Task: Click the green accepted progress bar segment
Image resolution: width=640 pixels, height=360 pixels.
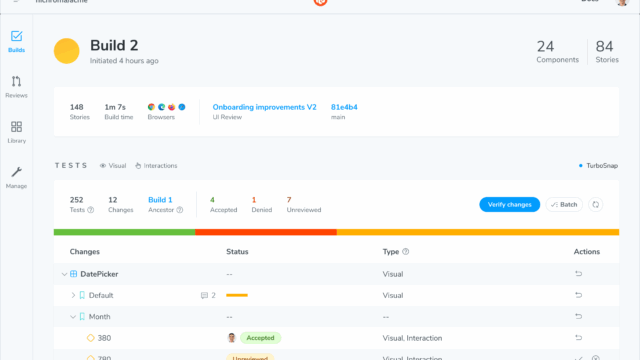Action: click(x=124, y=232)
